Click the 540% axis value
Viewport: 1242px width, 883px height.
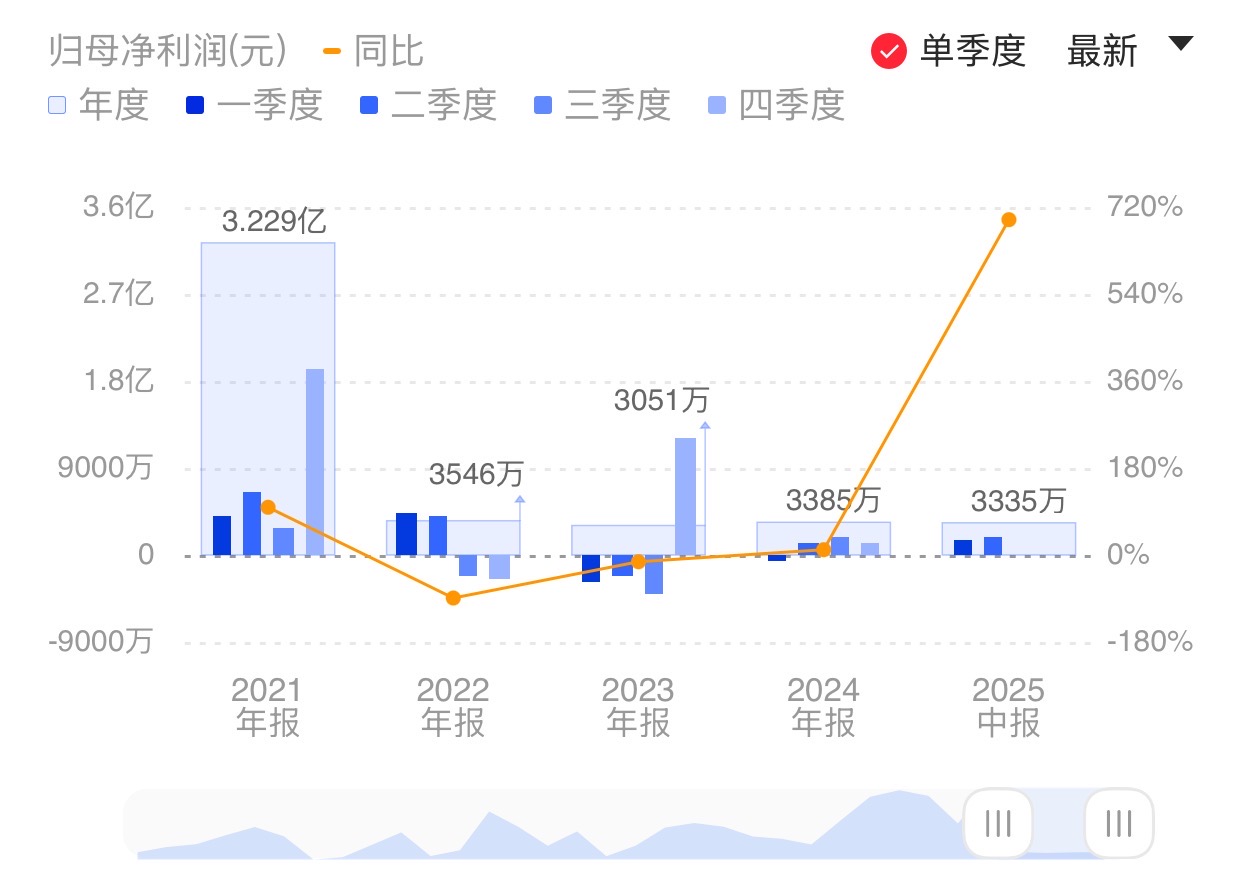pyautogui.click(x=1146, y=294)
